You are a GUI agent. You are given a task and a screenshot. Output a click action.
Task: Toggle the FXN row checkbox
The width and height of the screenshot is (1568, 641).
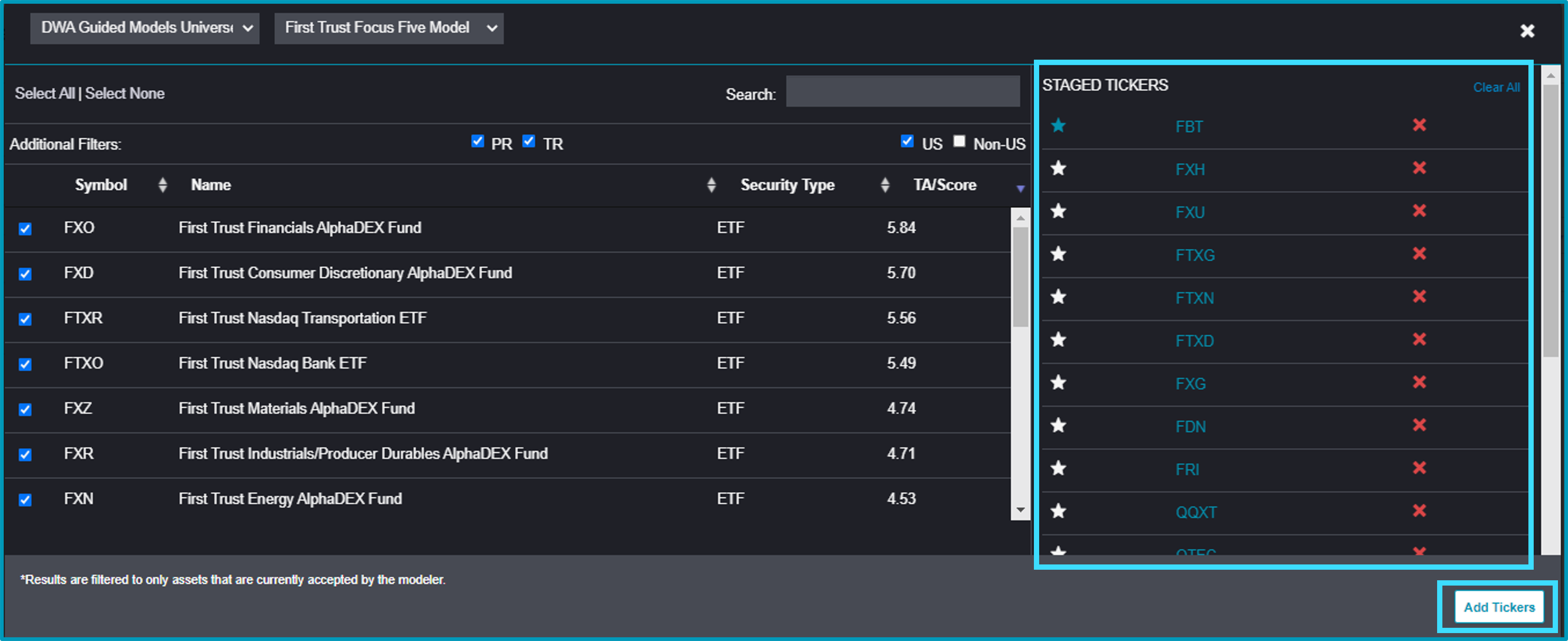tap(25, 500)
